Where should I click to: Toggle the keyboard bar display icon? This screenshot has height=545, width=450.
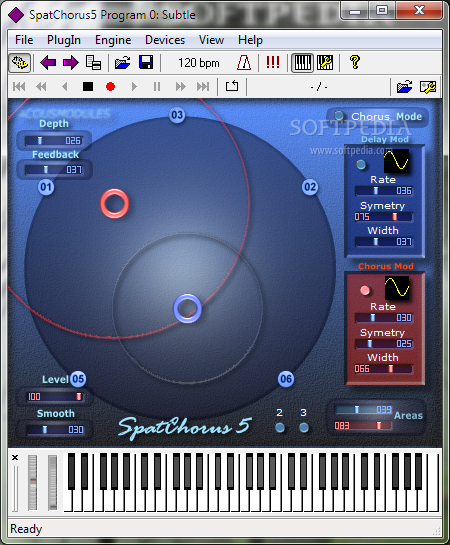click(302, 63)
